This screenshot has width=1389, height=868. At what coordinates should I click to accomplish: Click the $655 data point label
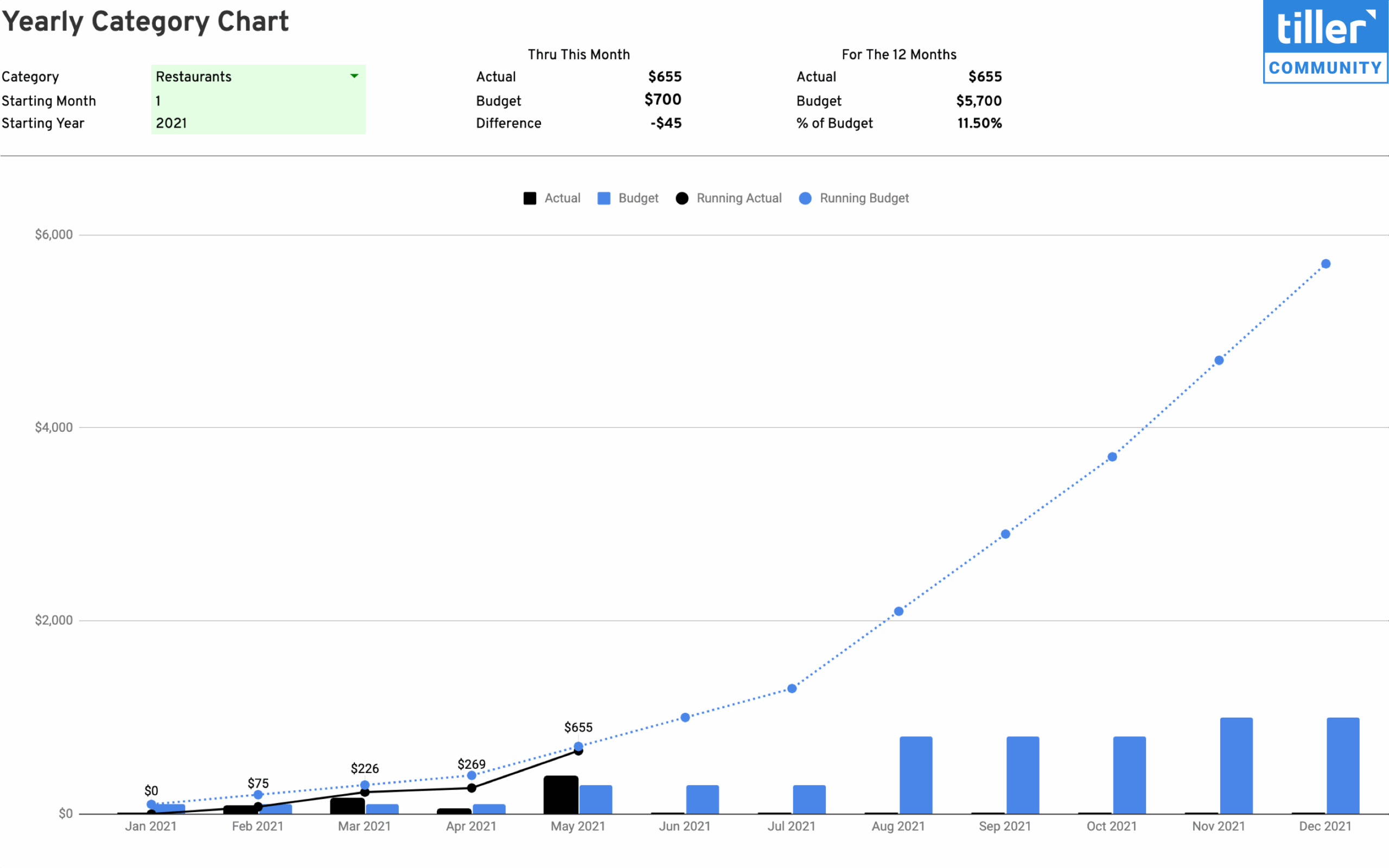(x=578, y=727)
